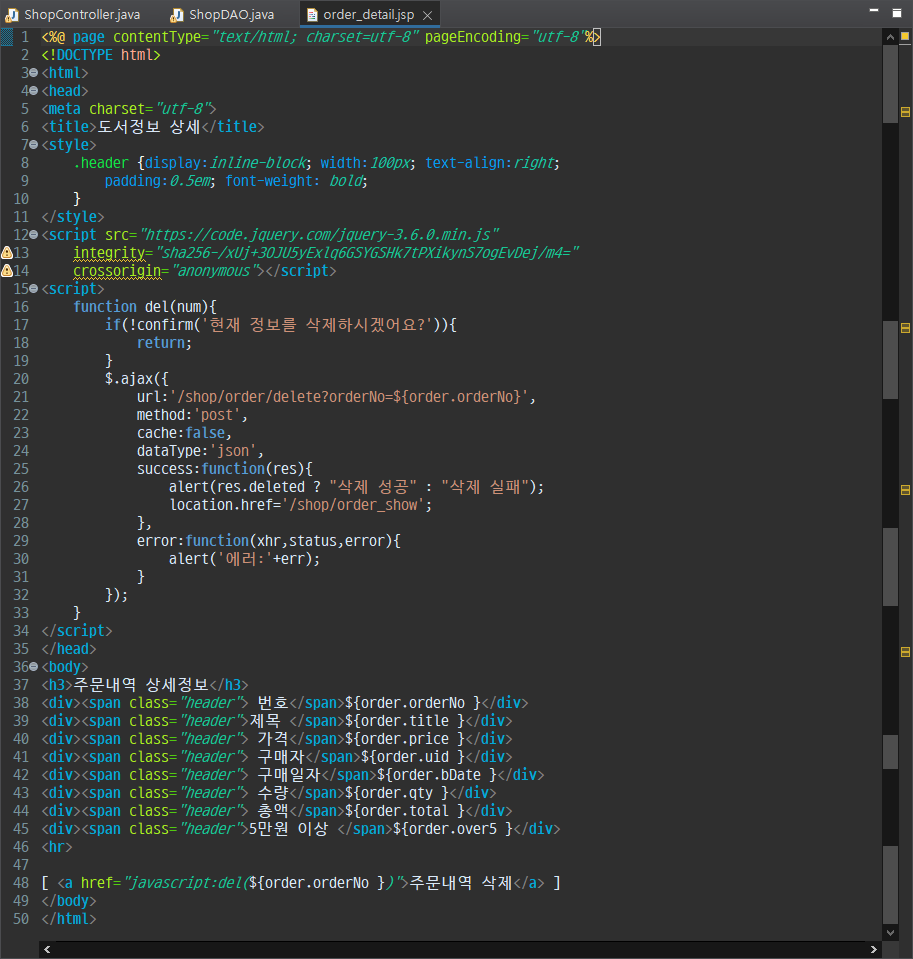Click the 'crossorigin' underlined attribute
The height and width of the screenshot is (959, 913).
[117, 270]
